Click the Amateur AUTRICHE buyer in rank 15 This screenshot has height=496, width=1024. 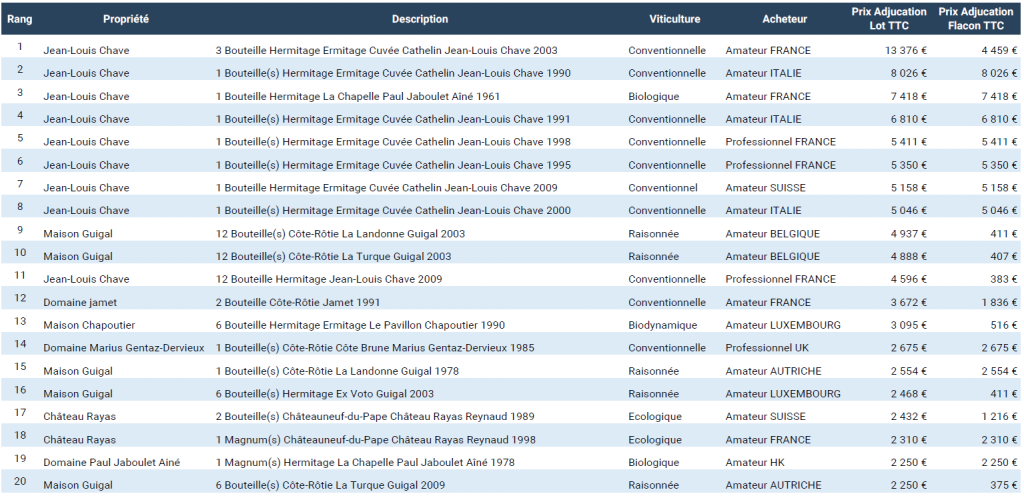coord(773,371)
